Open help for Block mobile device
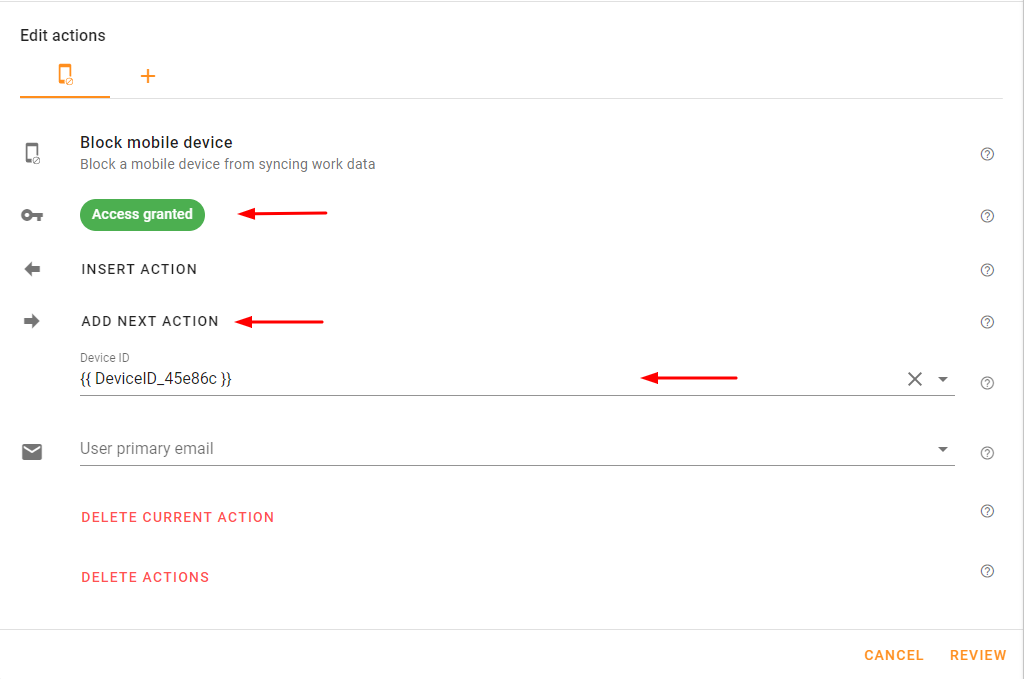Screen dimensions: 1024x679 [x=987, y=154]
